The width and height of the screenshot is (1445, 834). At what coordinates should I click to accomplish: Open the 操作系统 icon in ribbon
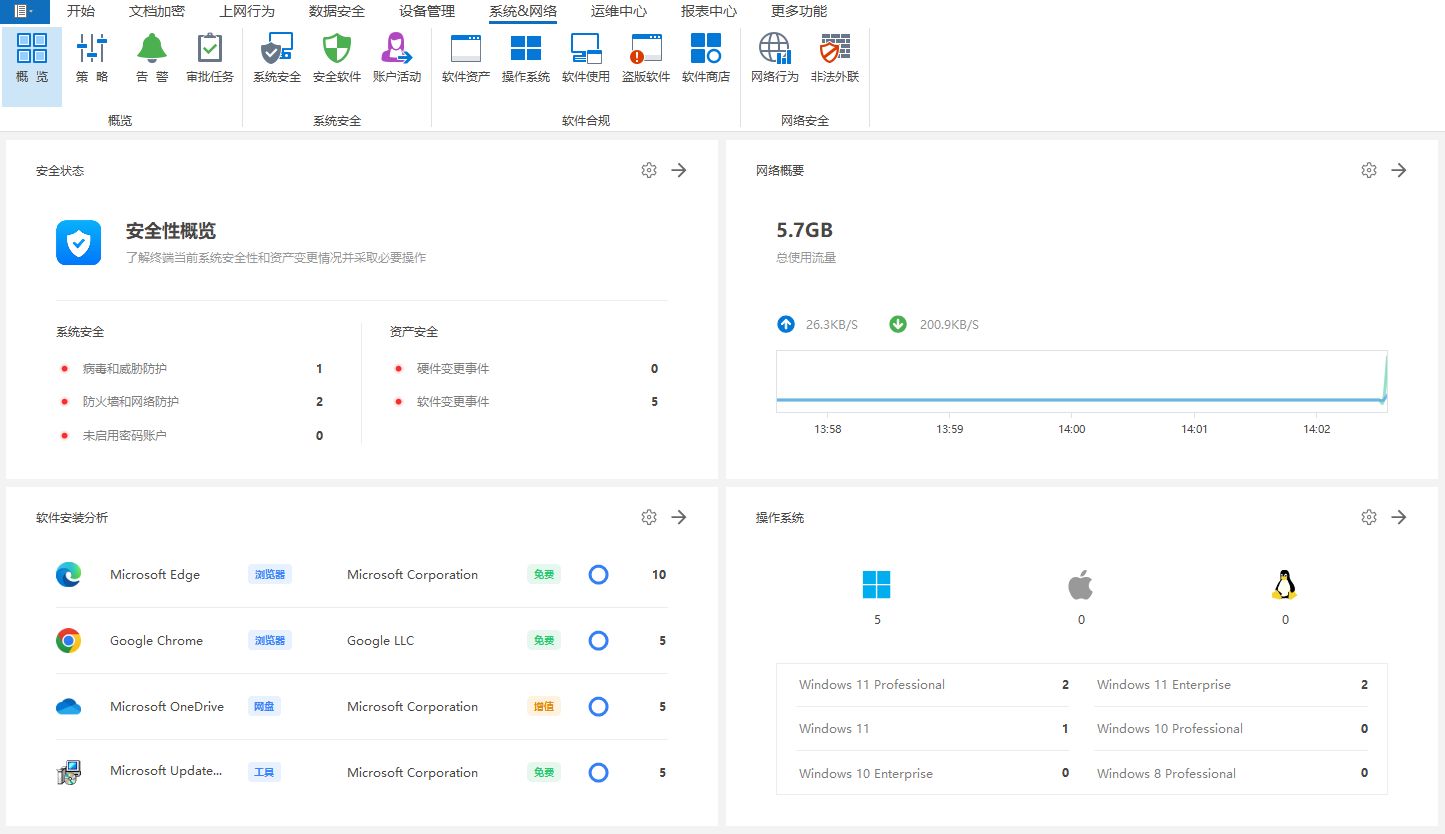[526, 48]
